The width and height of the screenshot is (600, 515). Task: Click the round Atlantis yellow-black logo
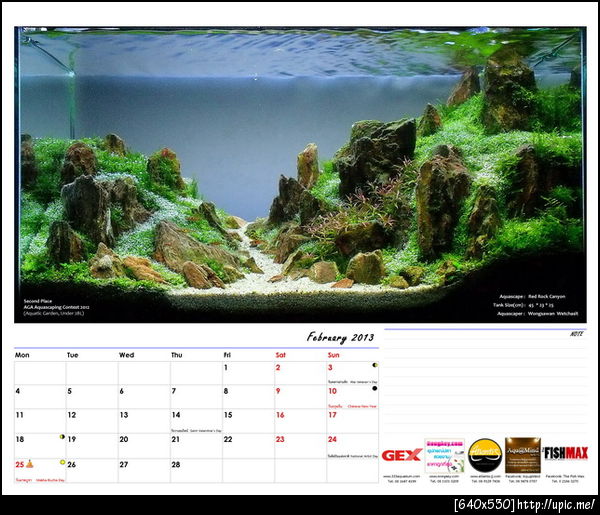485,455
